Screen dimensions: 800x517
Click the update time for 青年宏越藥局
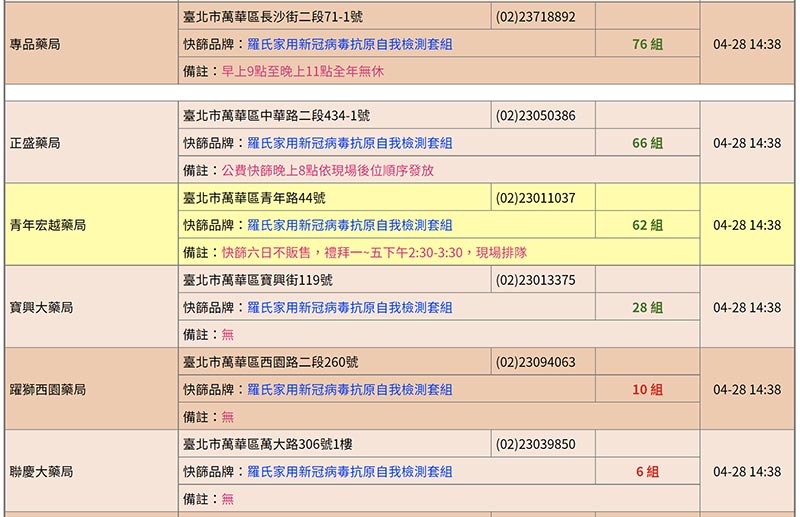[747, 226]
